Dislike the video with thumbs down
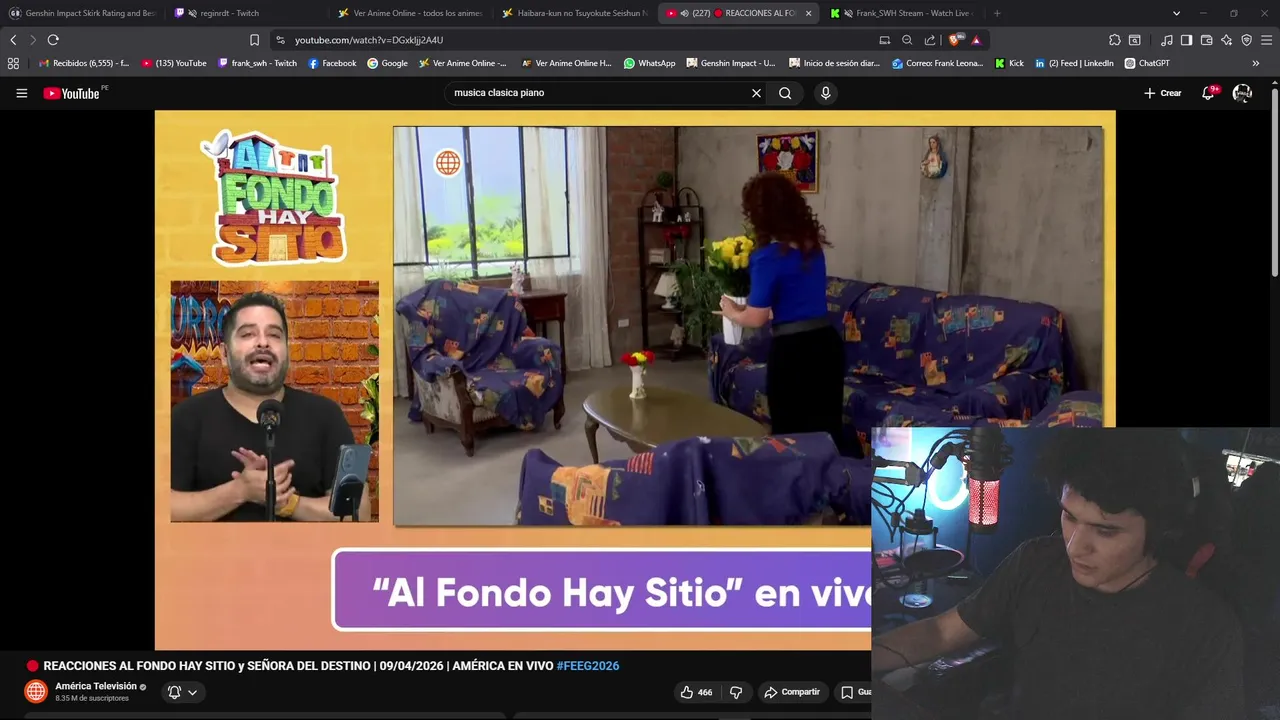 736,692
